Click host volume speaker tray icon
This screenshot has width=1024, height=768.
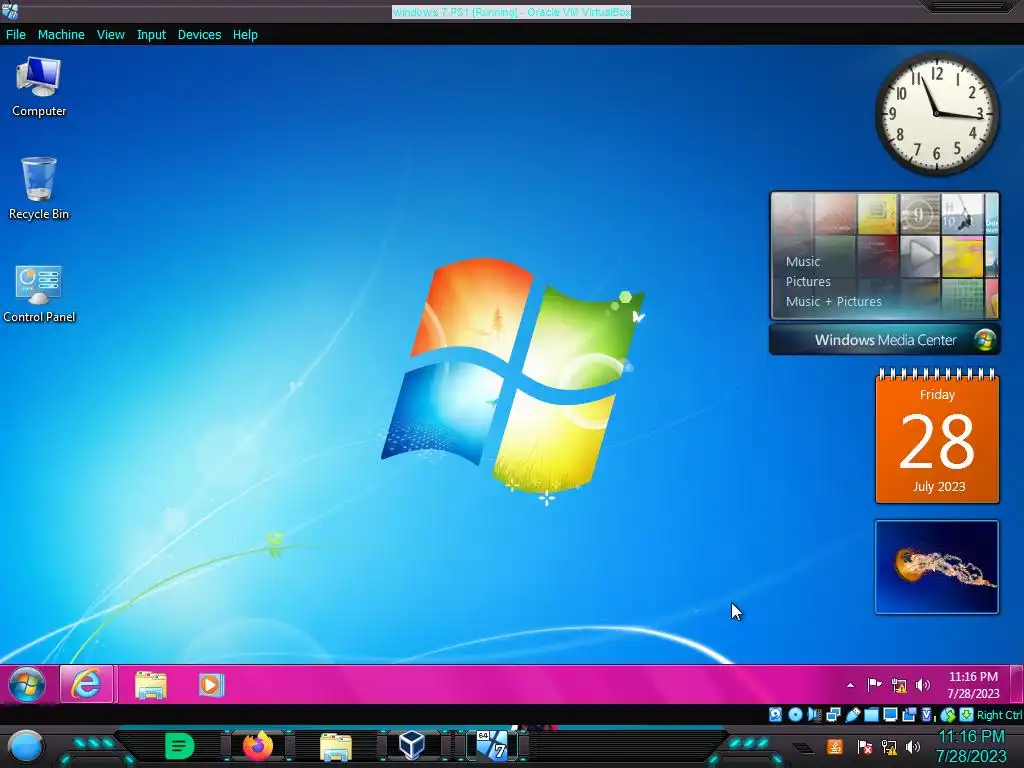point(913,746)
